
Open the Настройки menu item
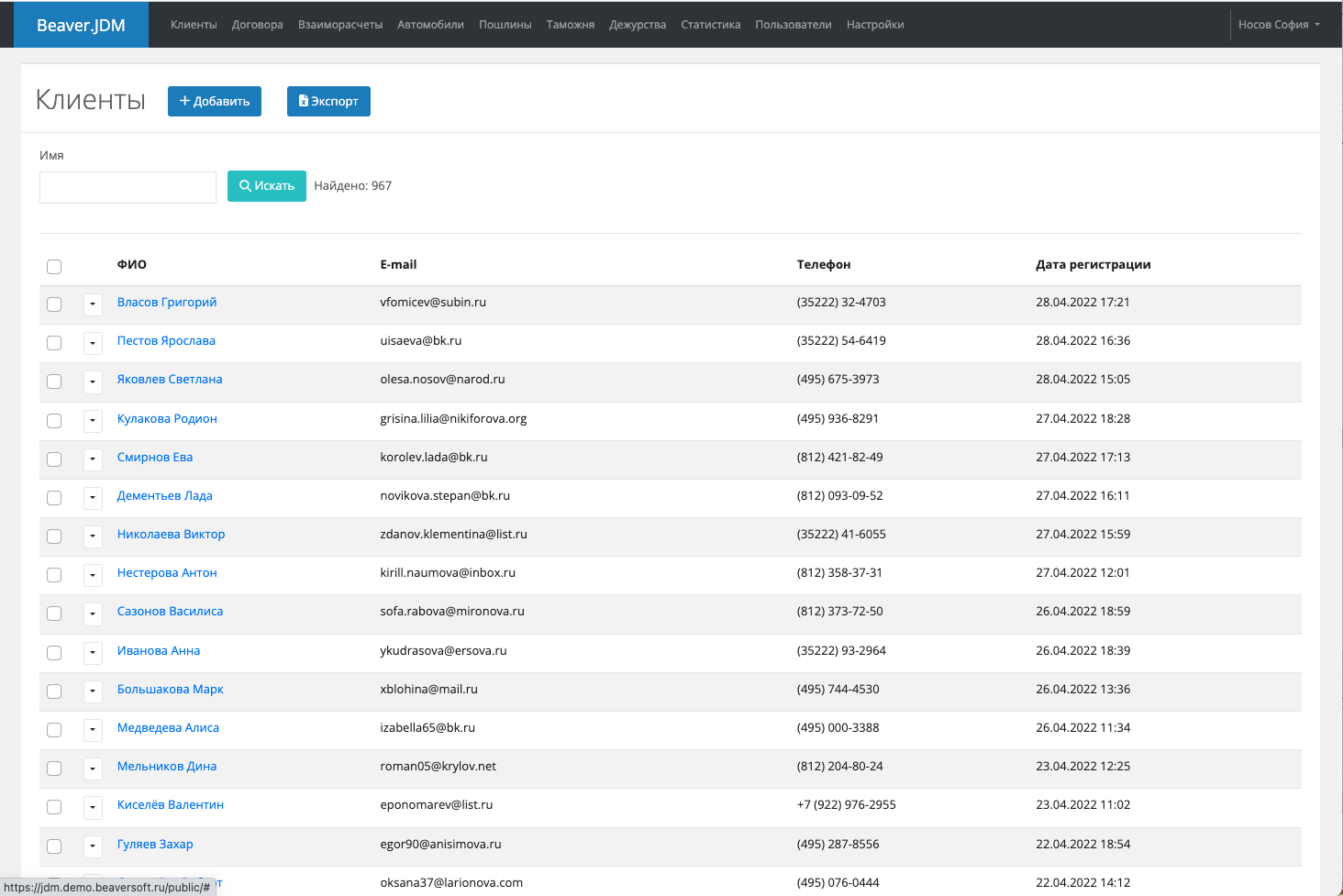[874, 25]
